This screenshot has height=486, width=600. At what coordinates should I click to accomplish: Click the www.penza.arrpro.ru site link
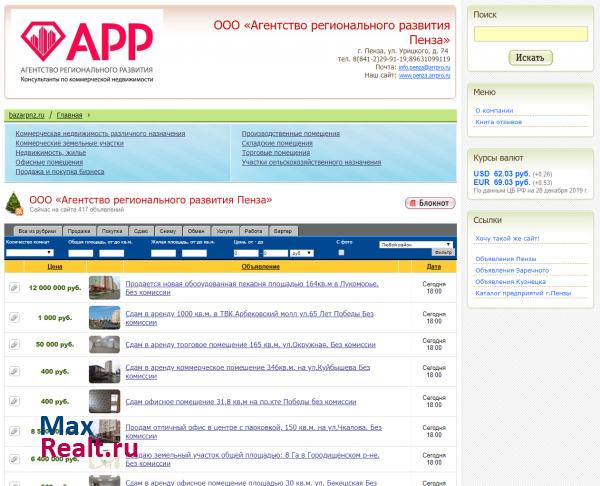pos(424,76)
